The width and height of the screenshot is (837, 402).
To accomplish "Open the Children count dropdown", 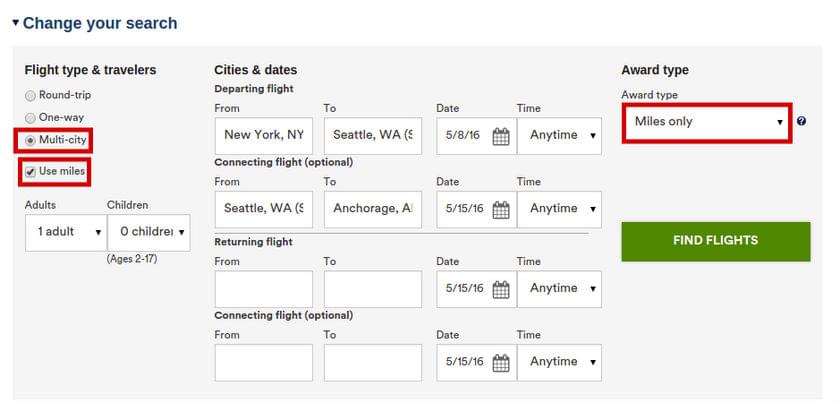I will [149, 232].
